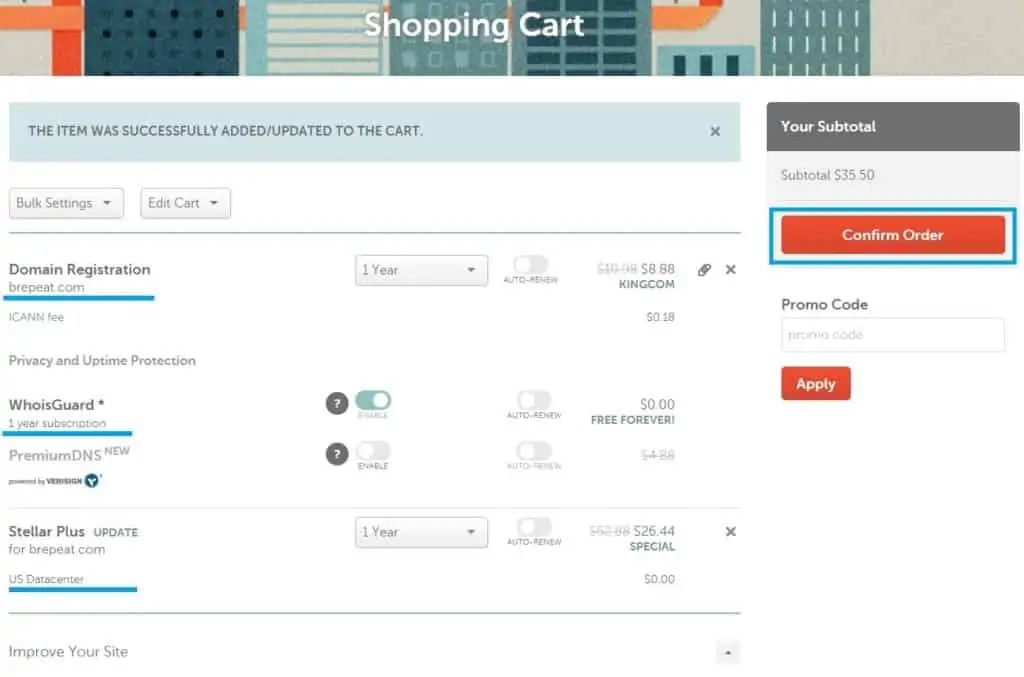Viewport: 1024px width, 677px height.
Task: Enable the PremiumDNS toggle
Action: tap(373, 450)
